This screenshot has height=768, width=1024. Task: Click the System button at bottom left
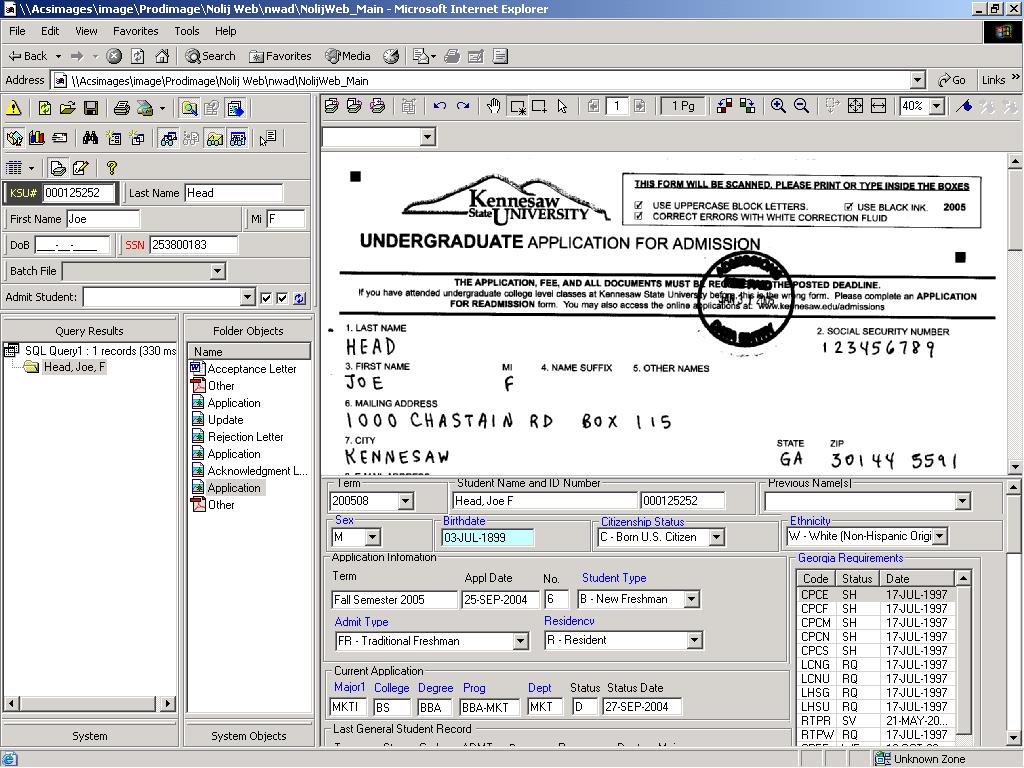pos(89,736)
